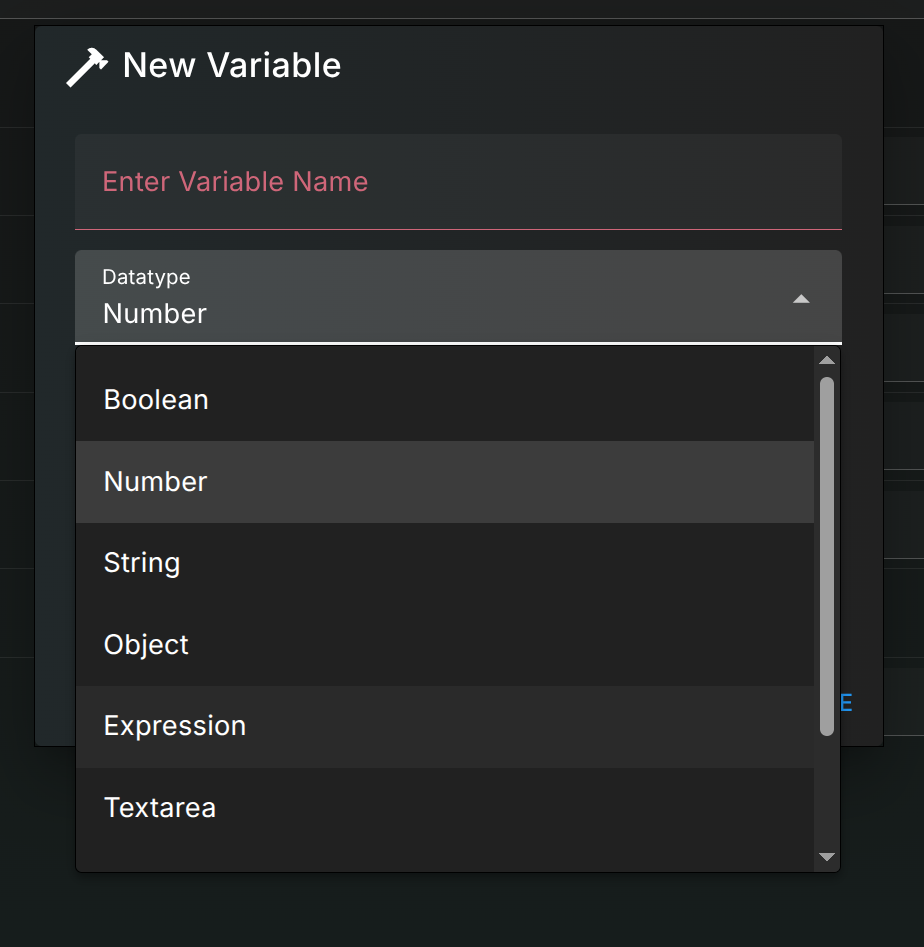The width and height of the screenshot is (924, 947).
Task: Collapse the Datatype dropdown using its arrow
Action: [800, 299]
